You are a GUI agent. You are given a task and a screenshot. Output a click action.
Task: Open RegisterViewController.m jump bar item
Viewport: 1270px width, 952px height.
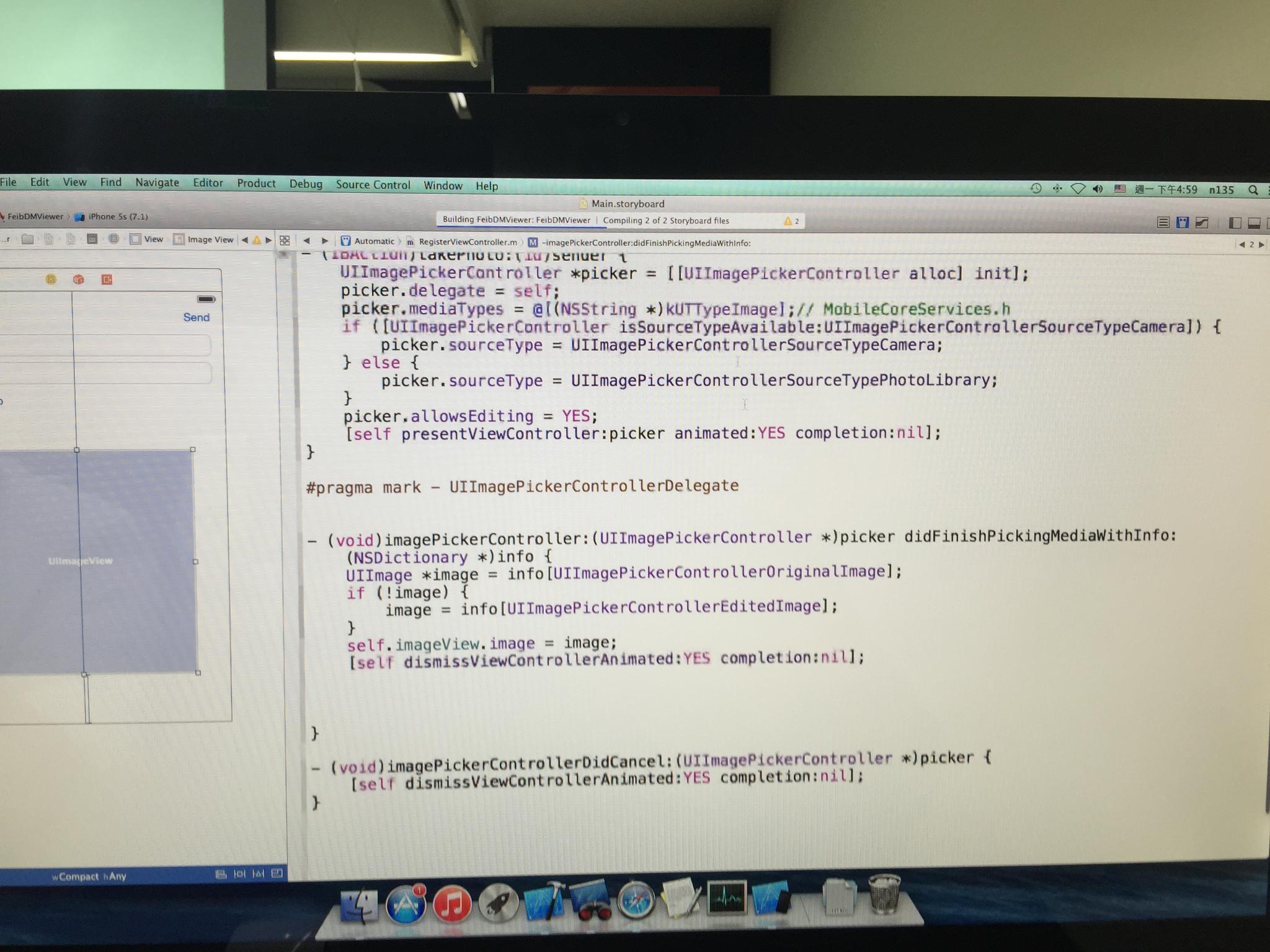[x=462, y=242]
